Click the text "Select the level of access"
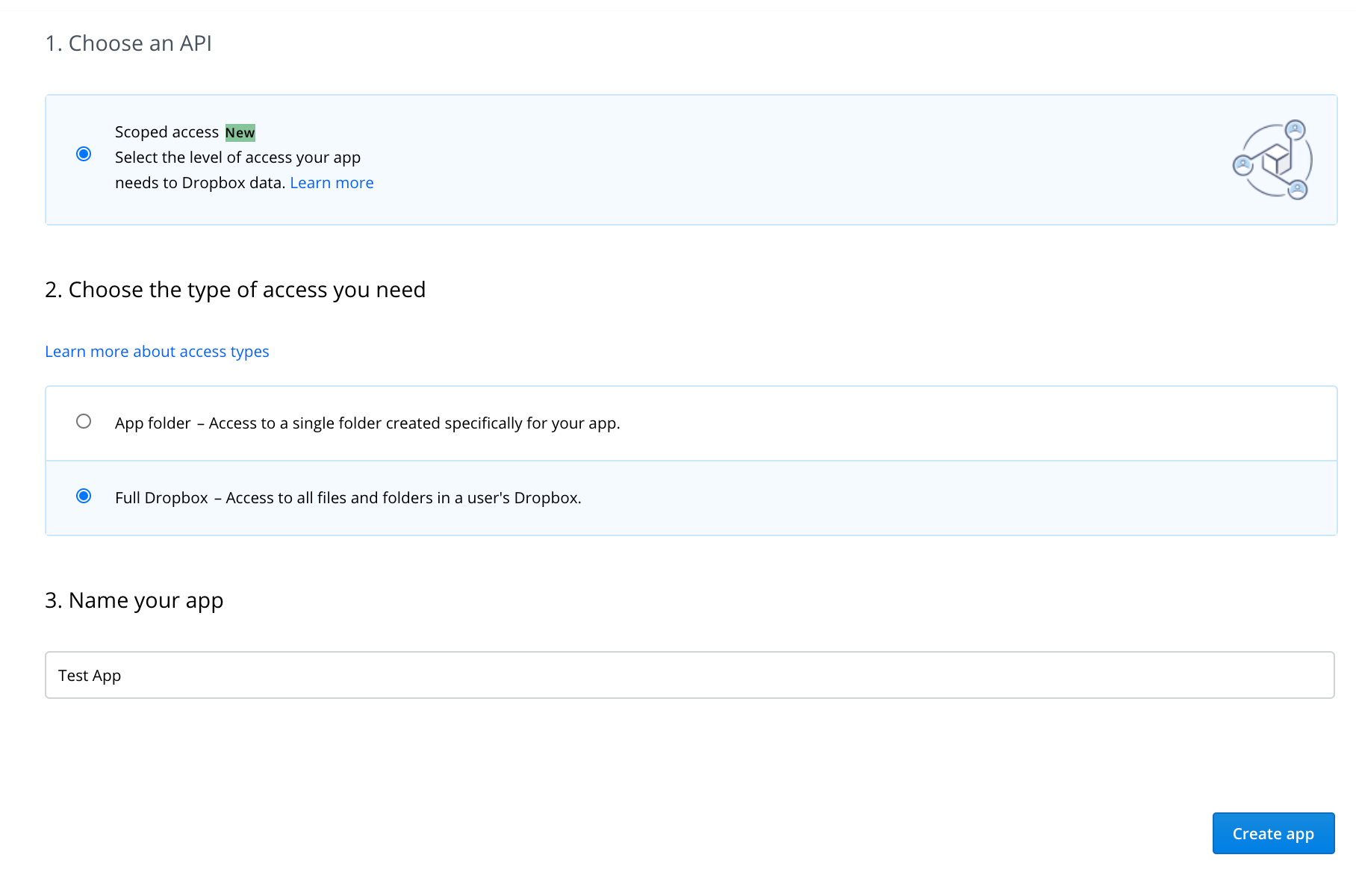Viewport: 1356px width, 896px height. [237, 157]
